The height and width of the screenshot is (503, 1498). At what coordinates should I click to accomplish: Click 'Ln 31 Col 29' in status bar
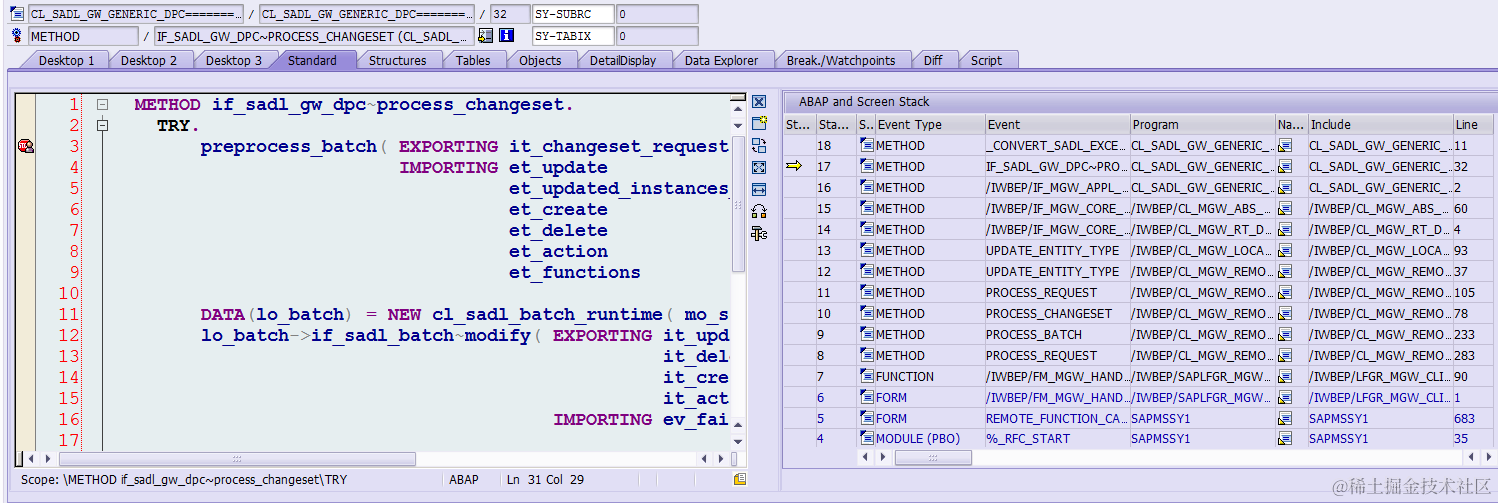coord(545,480)
